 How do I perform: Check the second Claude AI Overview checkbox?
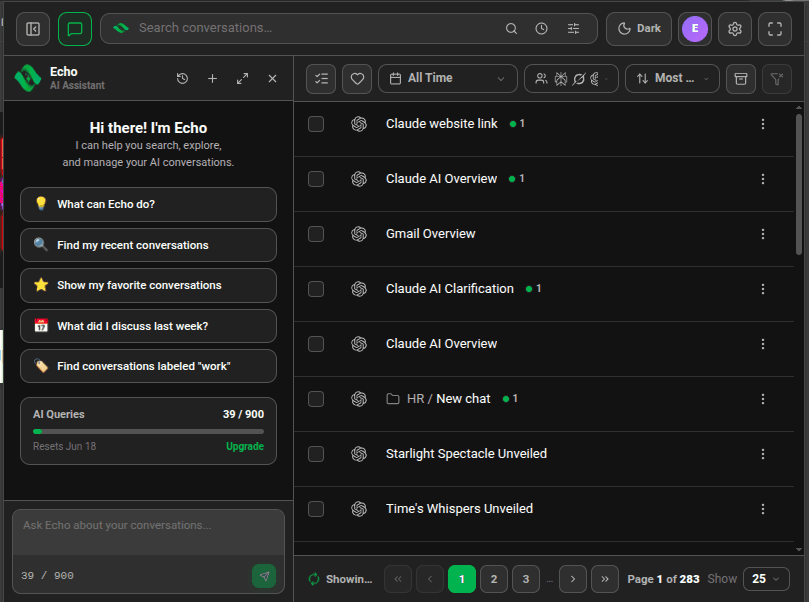(x=316, y=344)
